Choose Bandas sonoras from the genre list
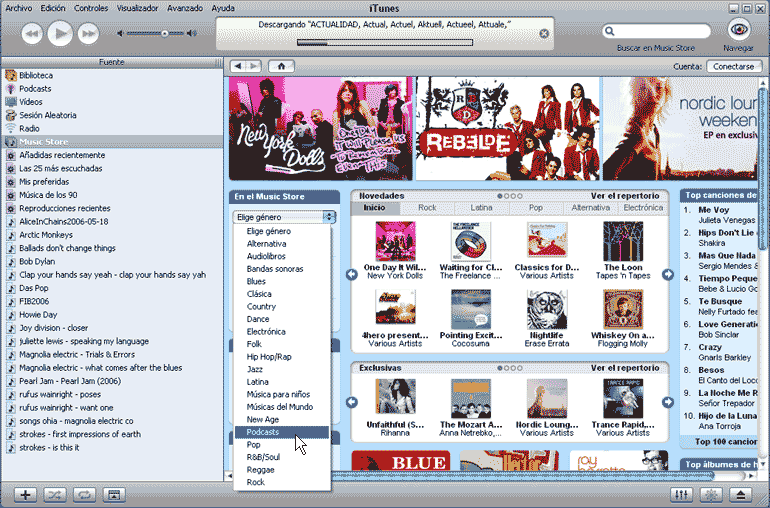Screen dimensions: 770x508 coord(281,269)
